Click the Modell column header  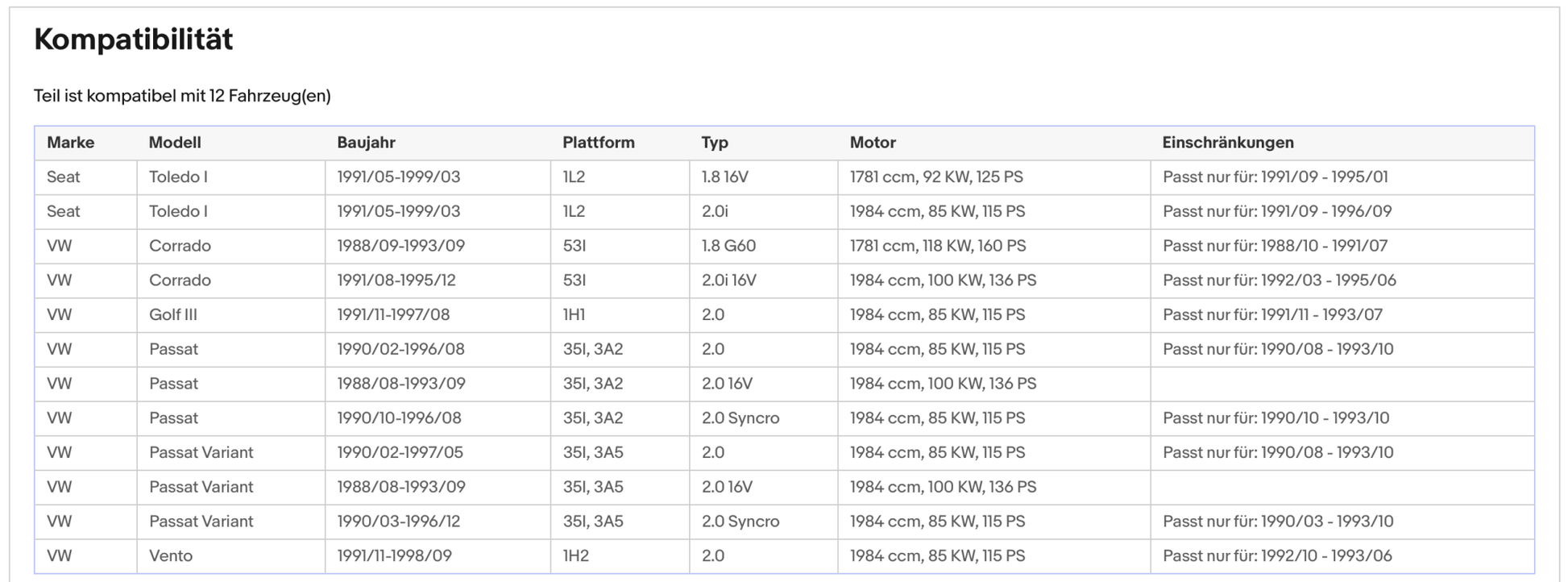click(x=175, y=143)
